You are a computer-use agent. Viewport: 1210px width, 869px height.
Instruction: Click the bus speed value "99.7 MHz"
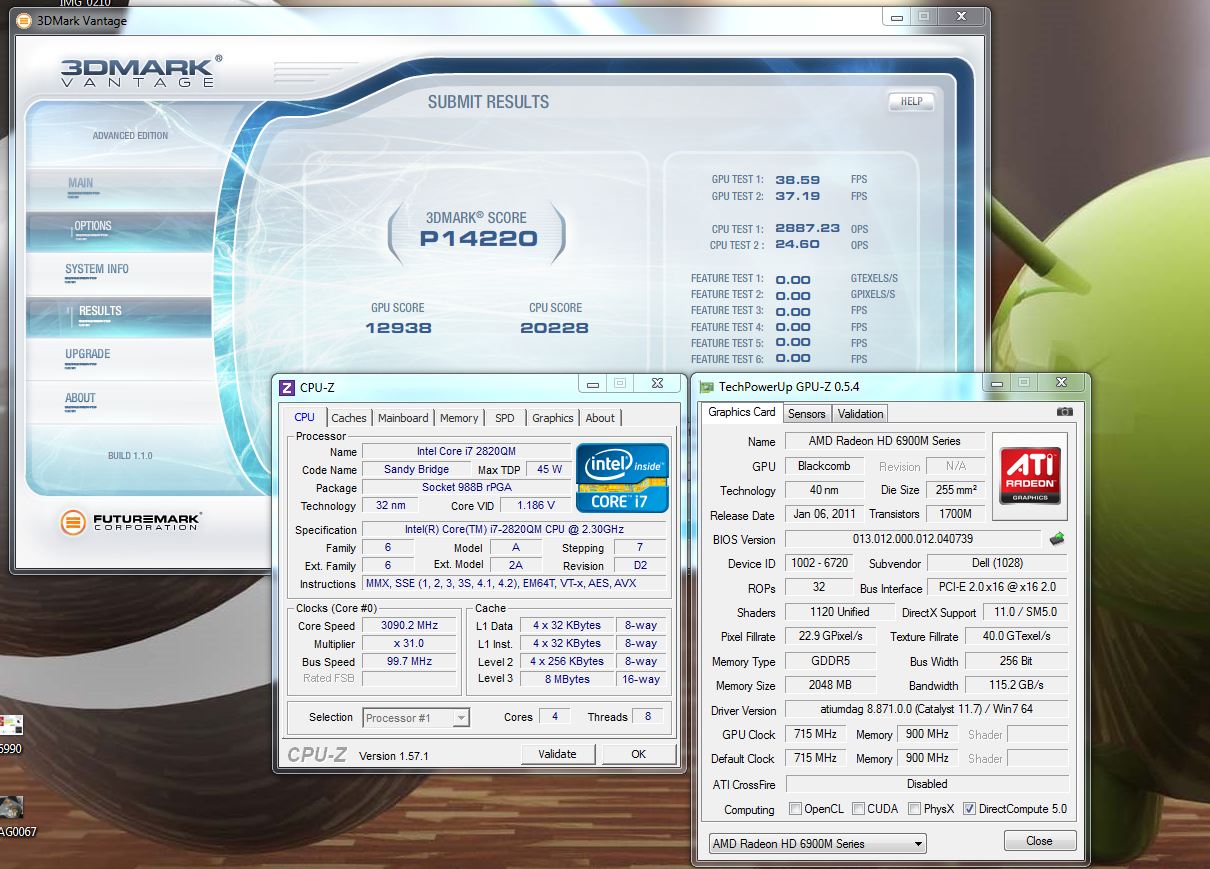tap(410, 662)
